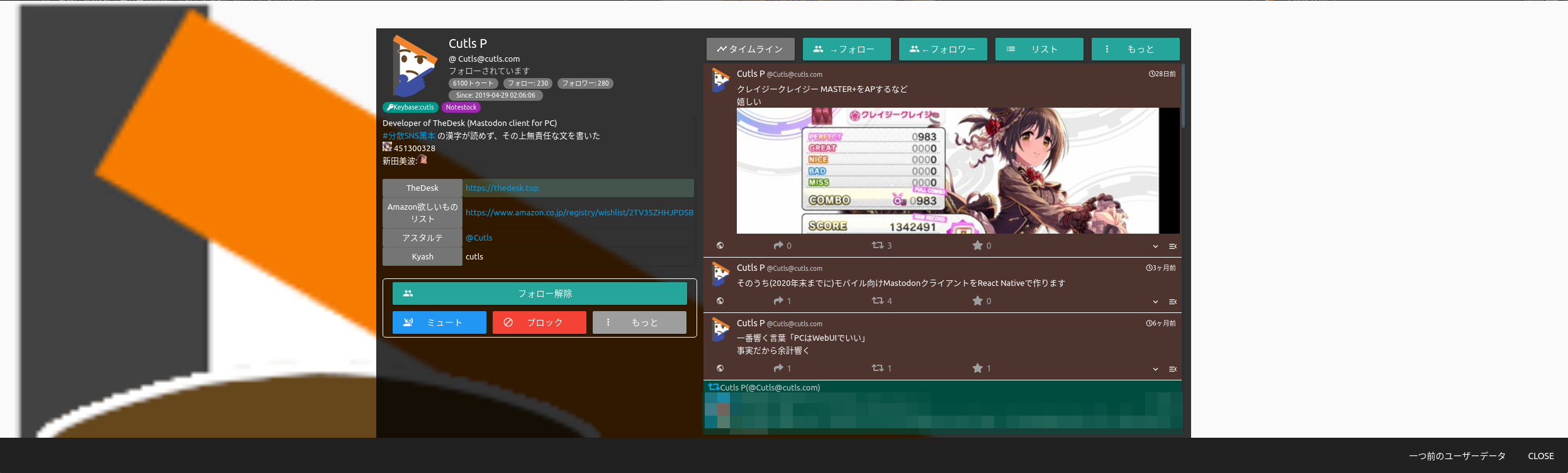Click the 6ヶ月前 timestamp

point(1161,323)
